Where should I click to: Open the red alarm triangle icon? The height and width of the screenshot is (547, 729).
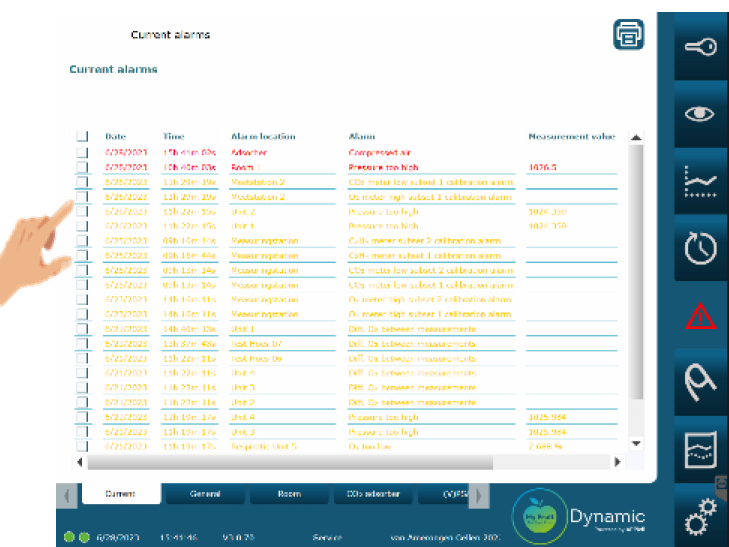click(698, 316)
